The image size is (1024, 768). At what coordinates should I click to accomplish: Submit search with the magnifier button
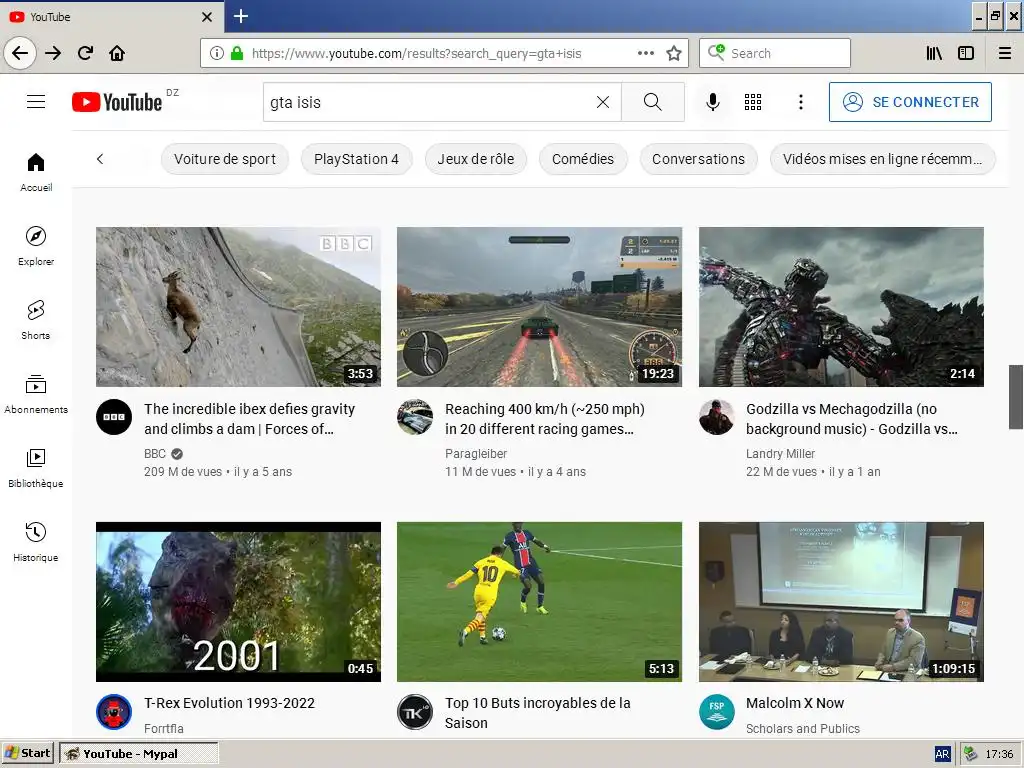[x=652, y=102]
